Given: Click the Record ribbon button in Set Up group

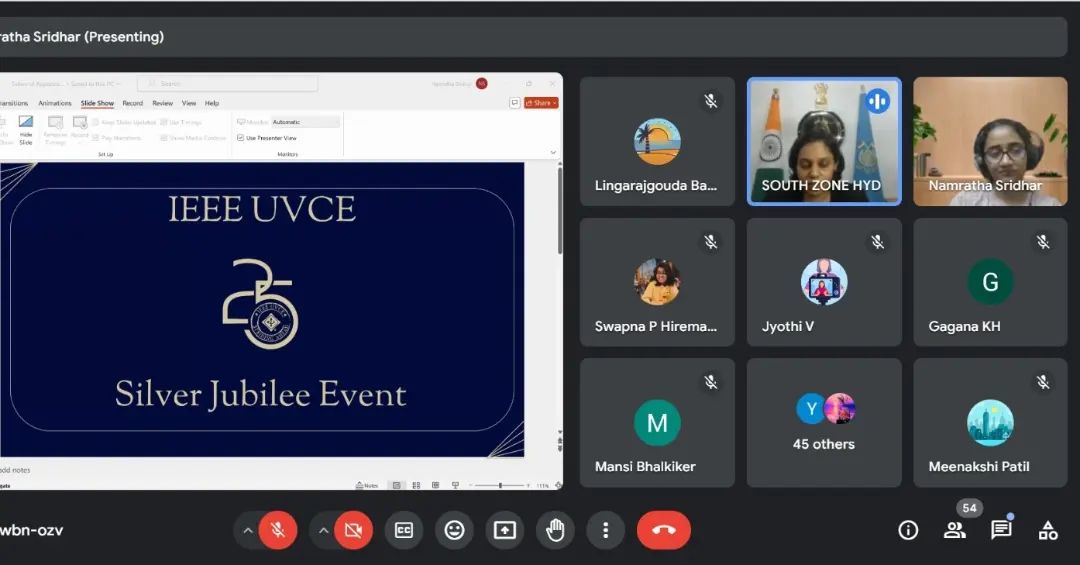Looking at the screenshot, I should tap(80, 128).
